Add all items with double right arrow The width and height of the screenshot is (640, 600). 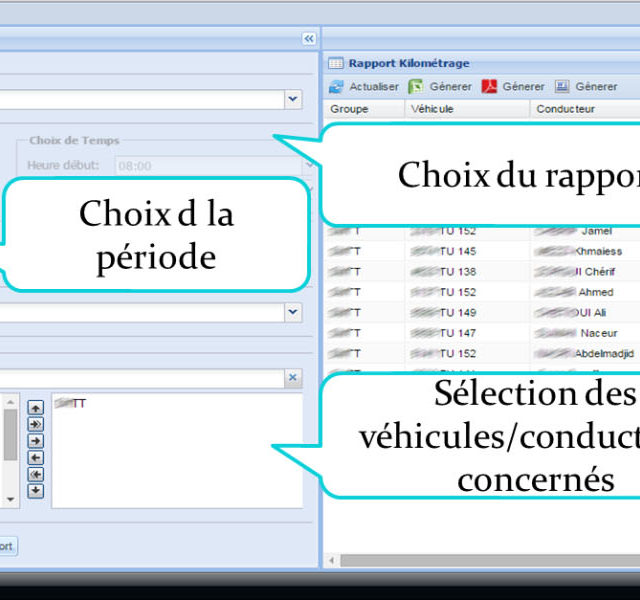pos(36,424)
